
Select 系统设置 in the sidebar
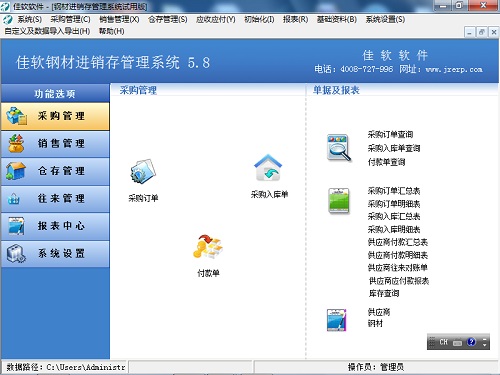click(x=55, y=254)
